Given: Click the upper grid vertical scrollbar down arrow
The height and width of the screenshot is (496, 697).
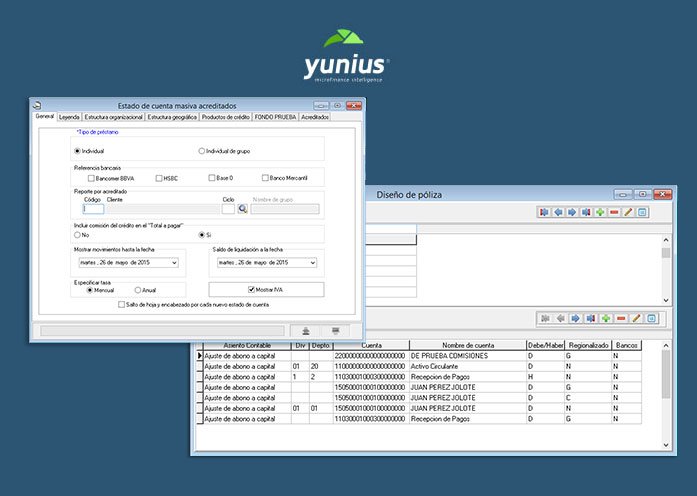Looking at the screenshot, I should [667, 300].
